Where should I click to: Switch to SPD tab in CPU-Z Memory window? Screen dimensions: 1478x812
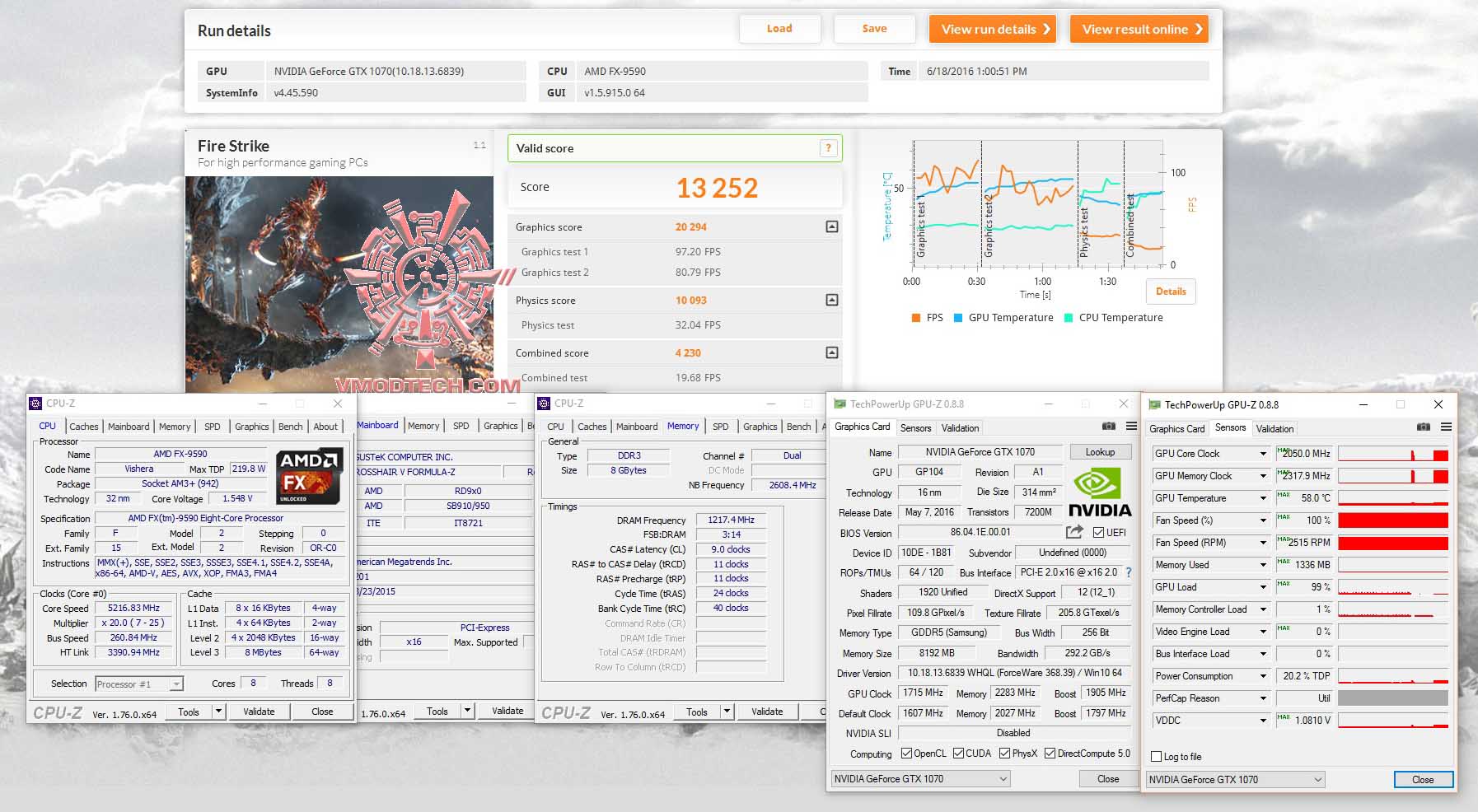tap(721, 427)
